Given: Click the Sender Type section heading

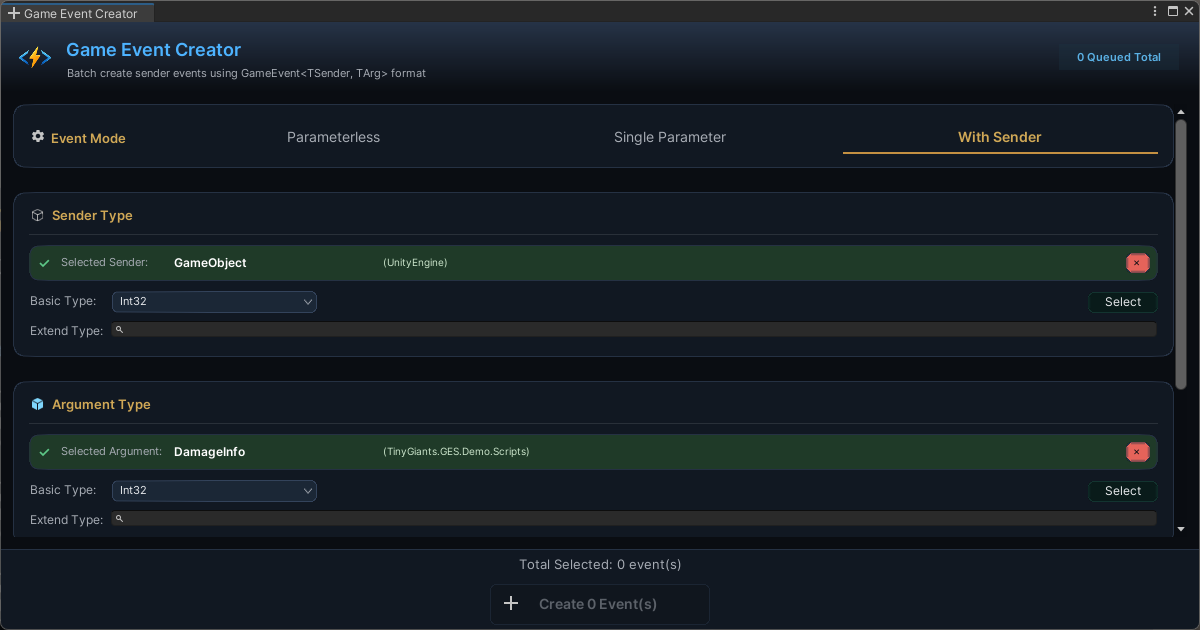Looking at the screenshot, I should 92,215.
